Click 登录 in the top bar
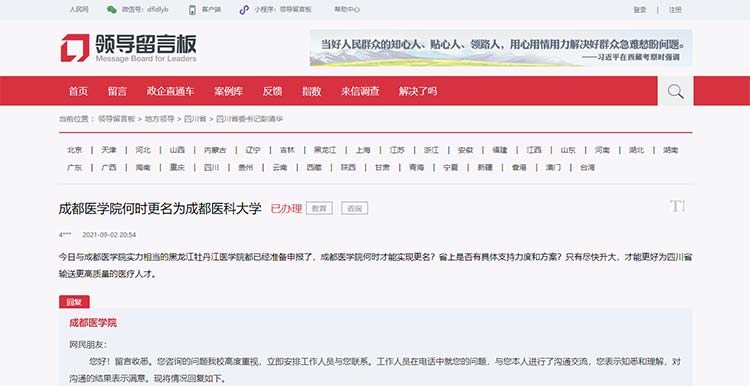750x386 pixels. 640,10
